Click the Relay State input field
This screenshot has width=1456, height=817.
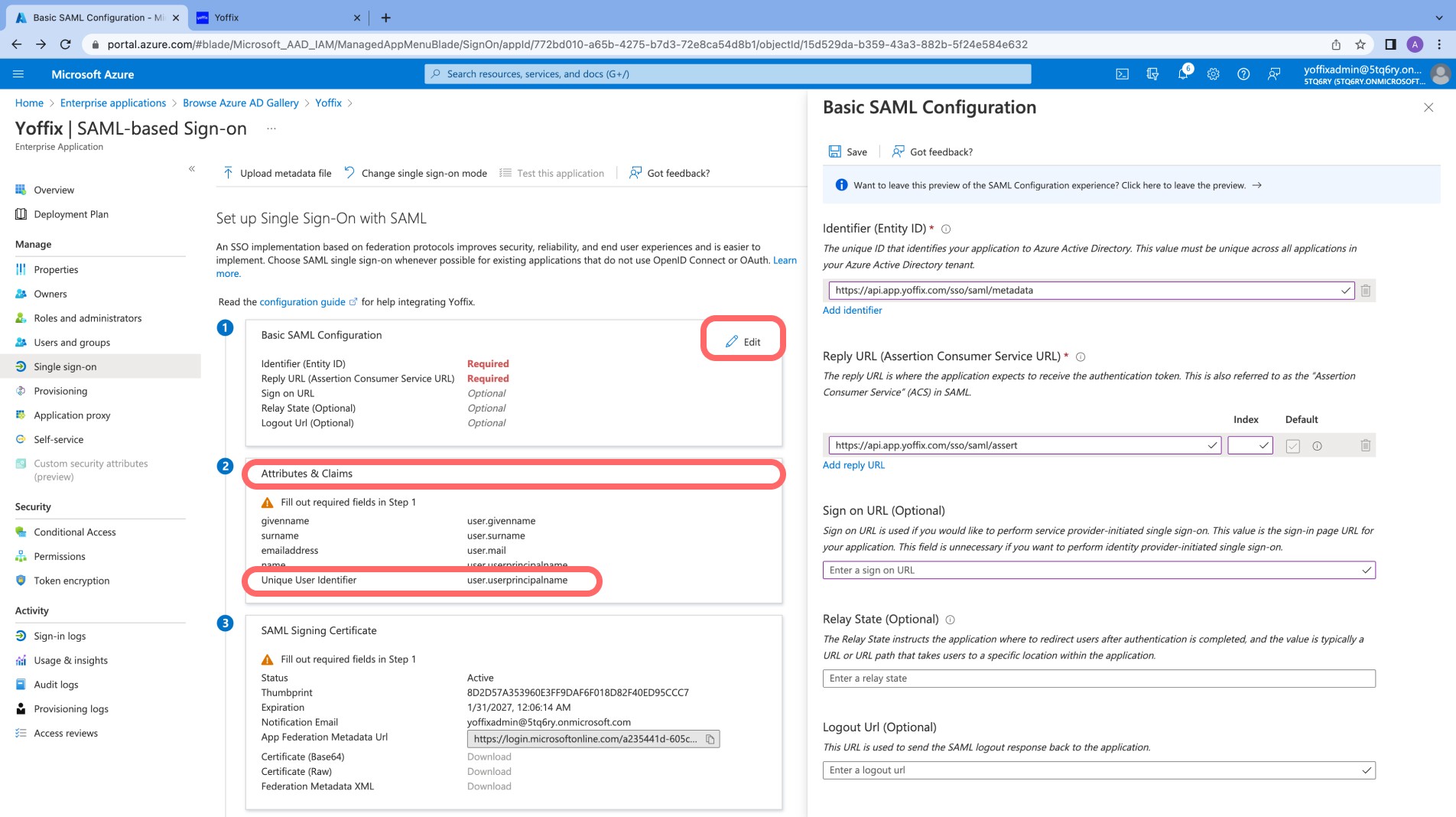1099,679
